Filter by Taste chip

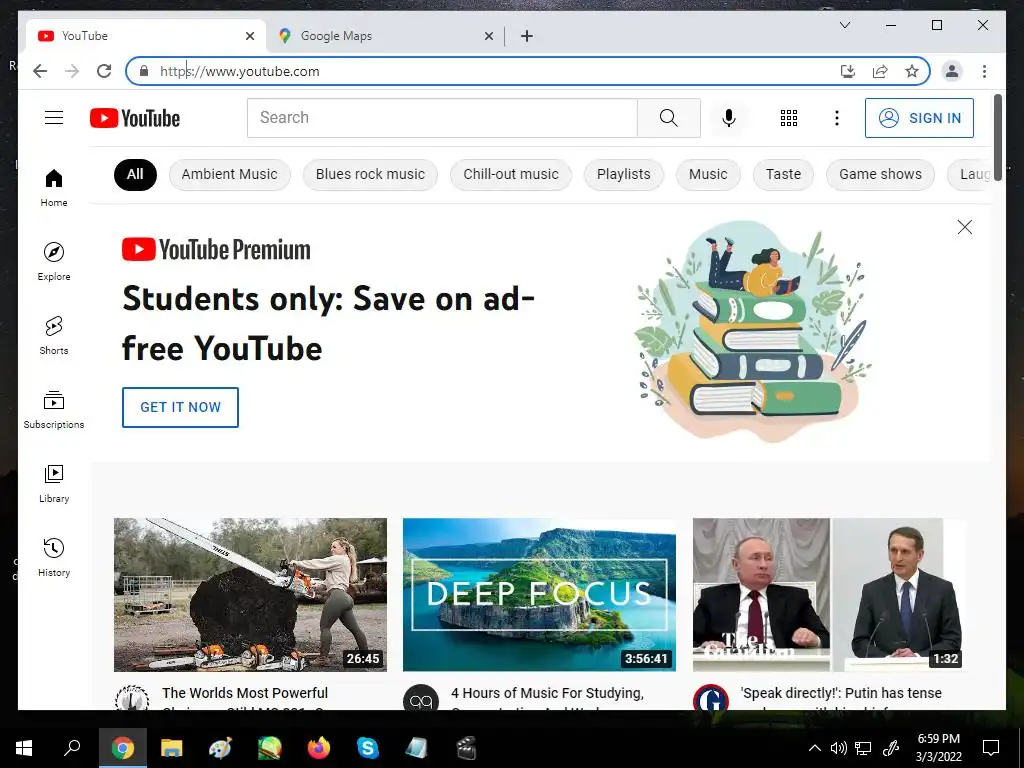click(783, 174)
